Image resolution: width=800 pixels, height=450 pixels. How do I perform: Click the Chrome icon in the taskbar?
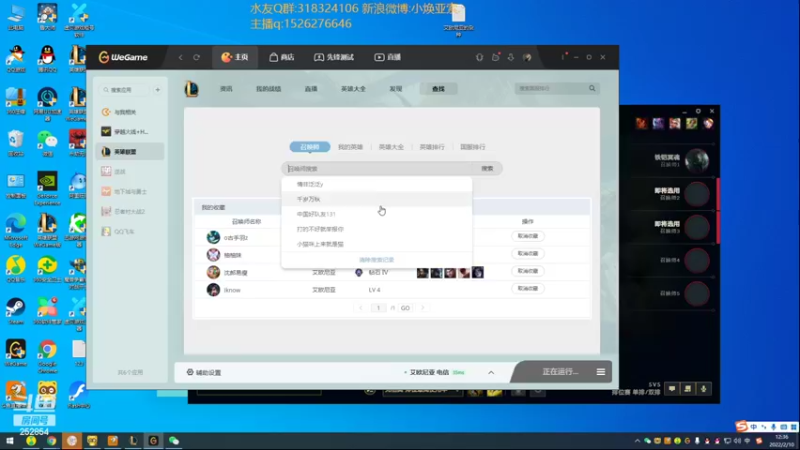click(x=51, y=441)
